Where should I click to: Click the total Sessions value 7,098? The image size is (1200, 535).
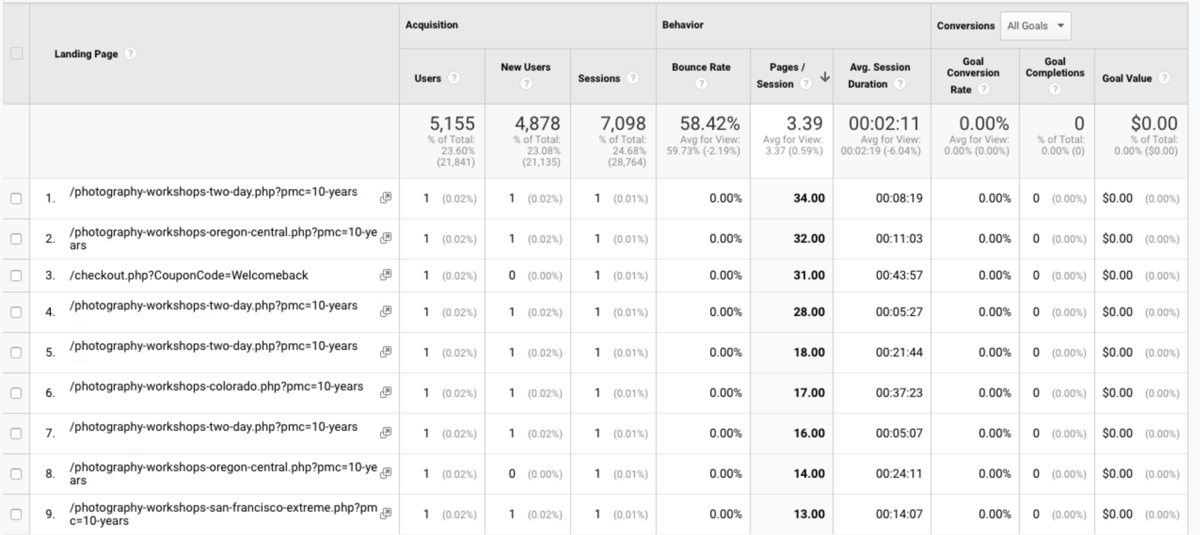coord(623,123)
